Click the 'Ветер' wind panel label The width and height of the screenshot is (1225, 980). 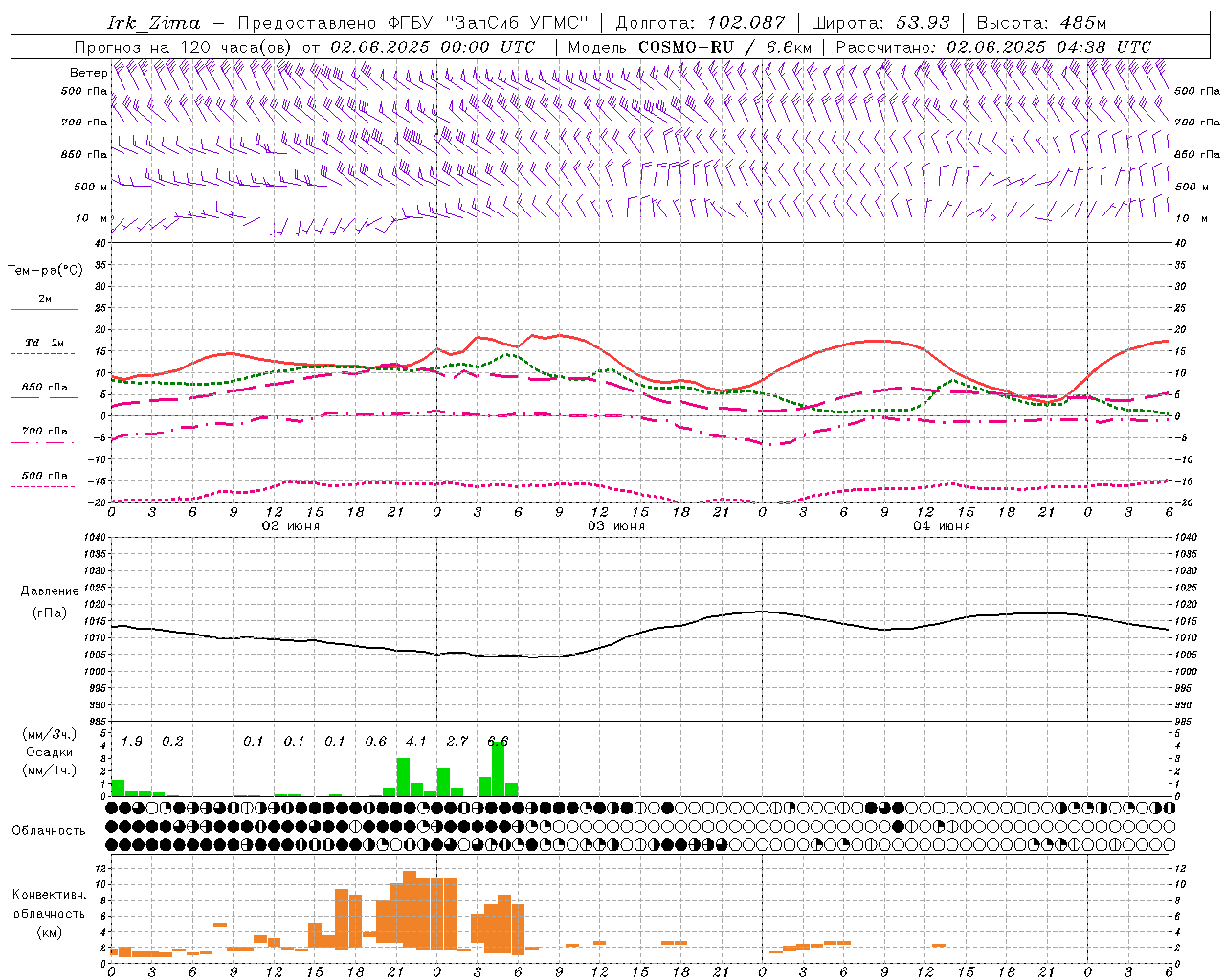(x=88, y=73)
